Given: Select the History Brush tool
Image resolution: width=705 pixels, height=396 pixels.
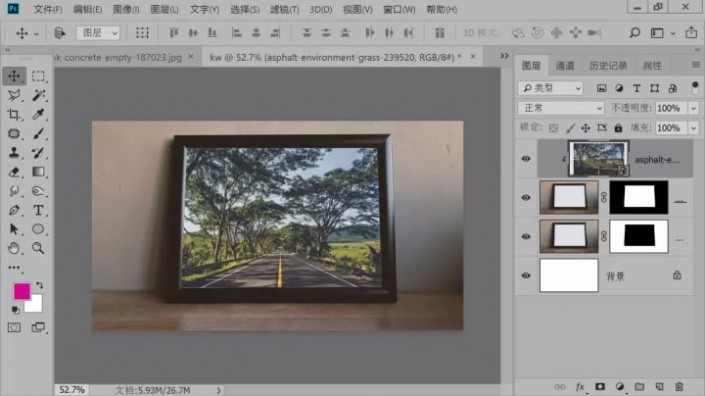Looking at the screenshot, I should point(38,152).
